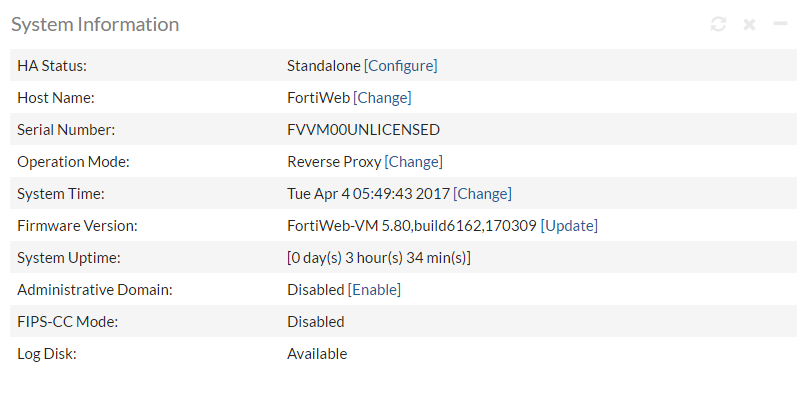Change the FortiWeb host name

coord(382,98)
